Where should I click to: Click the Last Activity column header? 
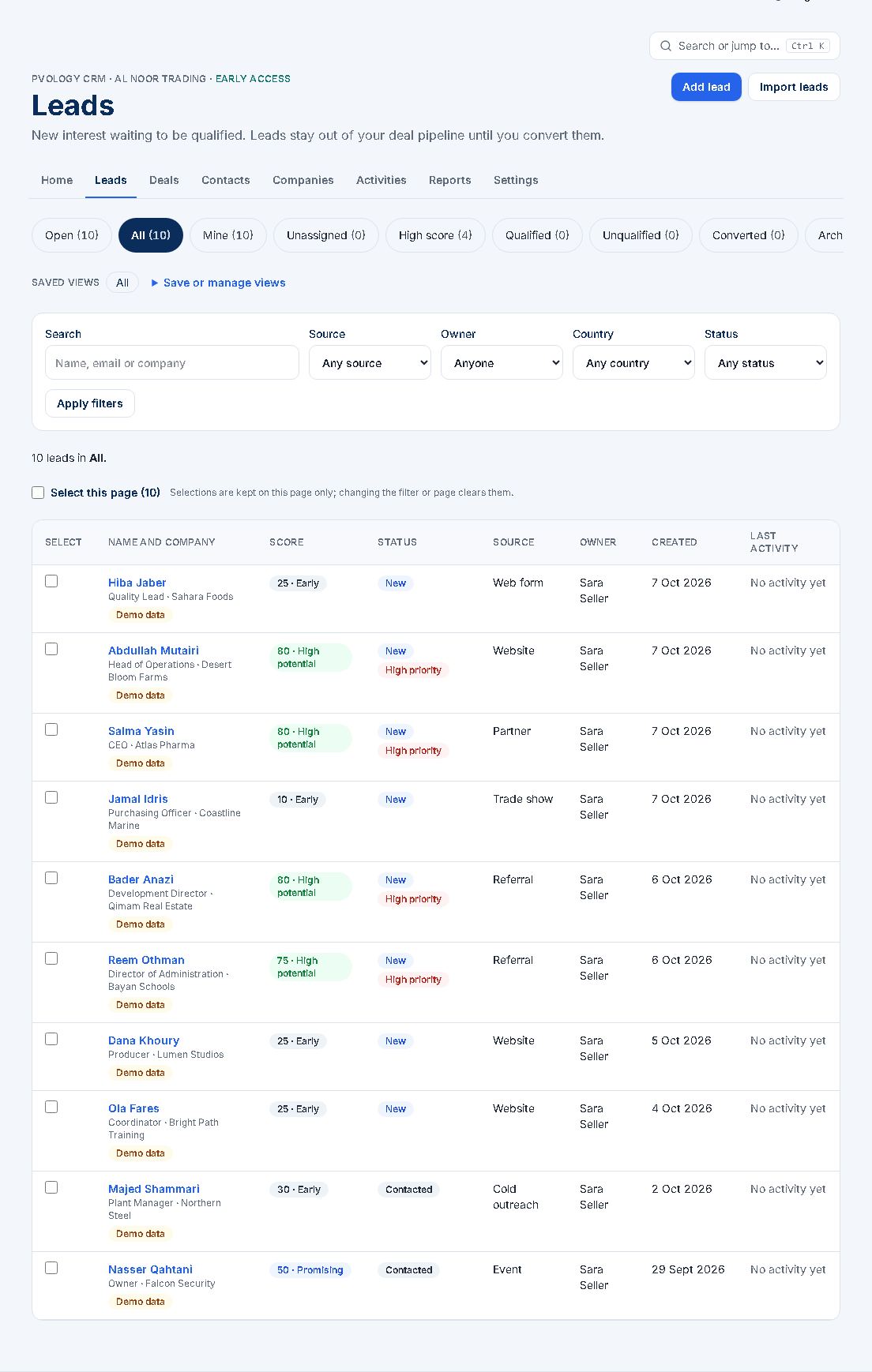click(774, 542)
